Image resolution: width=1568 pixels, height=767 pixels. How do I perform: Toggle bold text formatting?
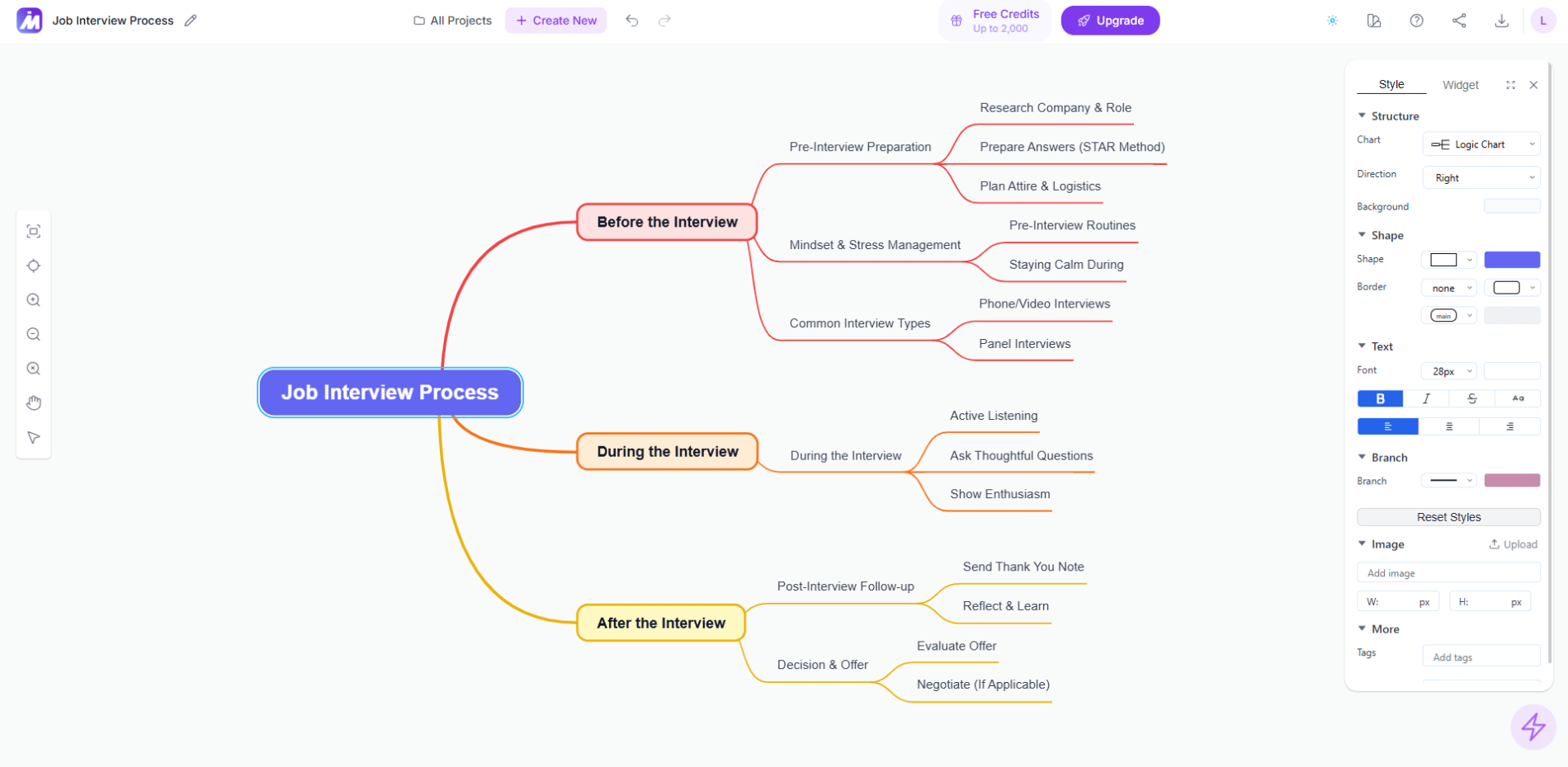[1379, 398]
